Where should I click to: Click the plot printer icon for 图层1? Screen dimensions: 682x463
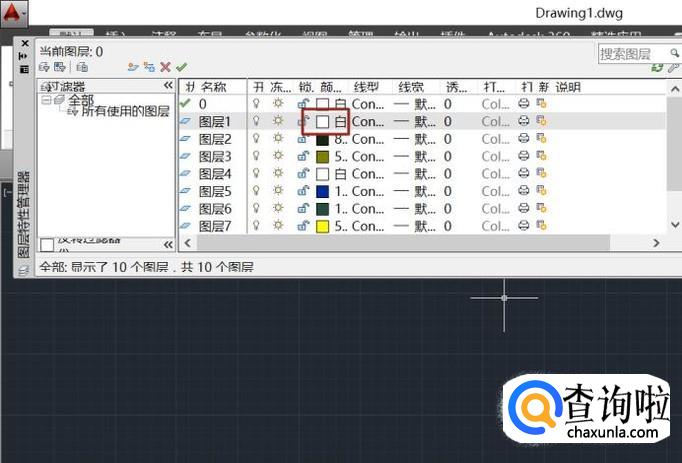point(524,121)
